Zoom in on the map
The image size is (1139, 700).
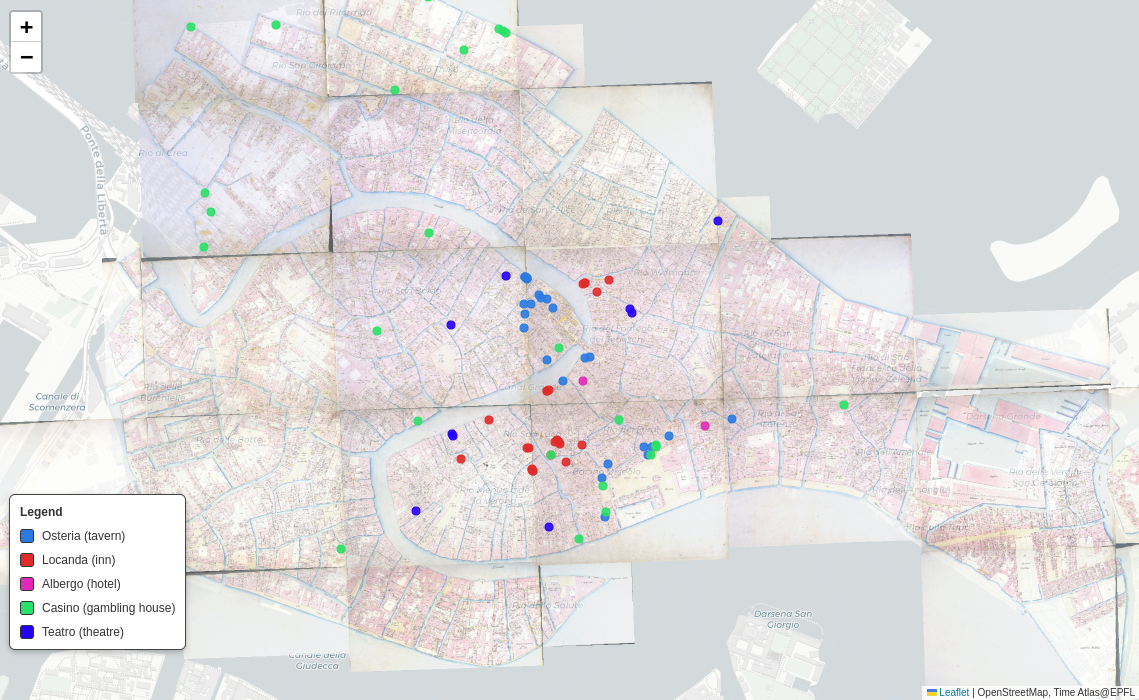pos(26,27)
